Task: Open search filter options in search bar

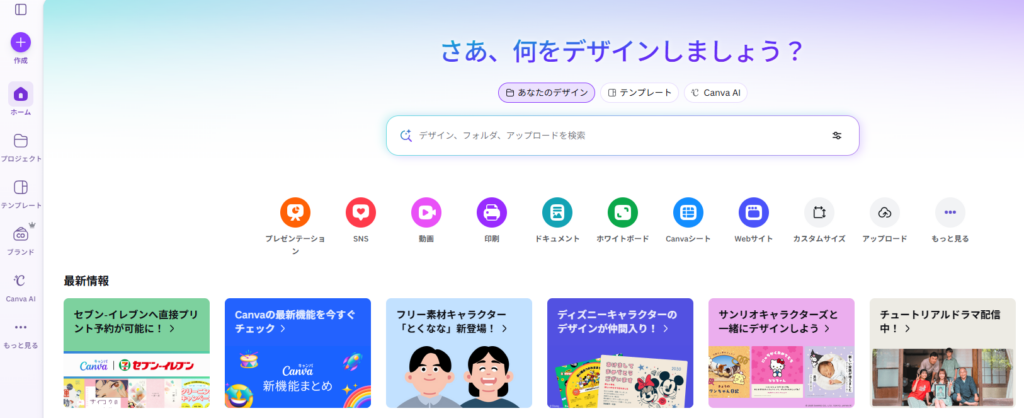Action: click(x=837, y=136)
